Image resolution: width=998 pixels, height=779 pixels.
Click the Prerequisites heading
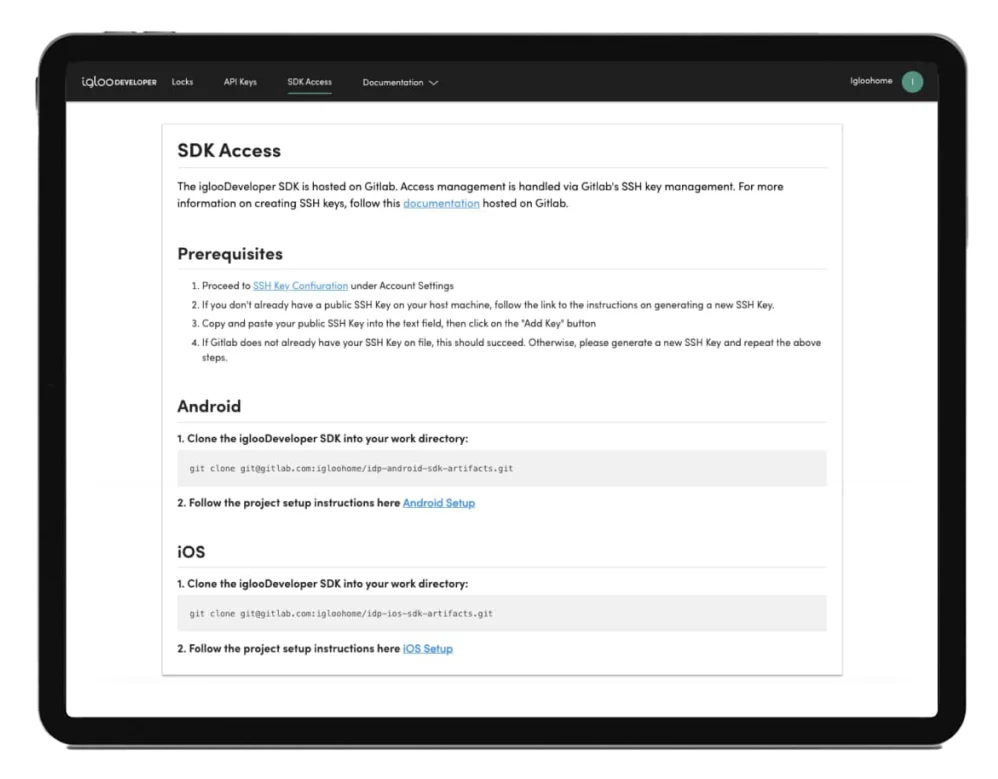[230, 254]
